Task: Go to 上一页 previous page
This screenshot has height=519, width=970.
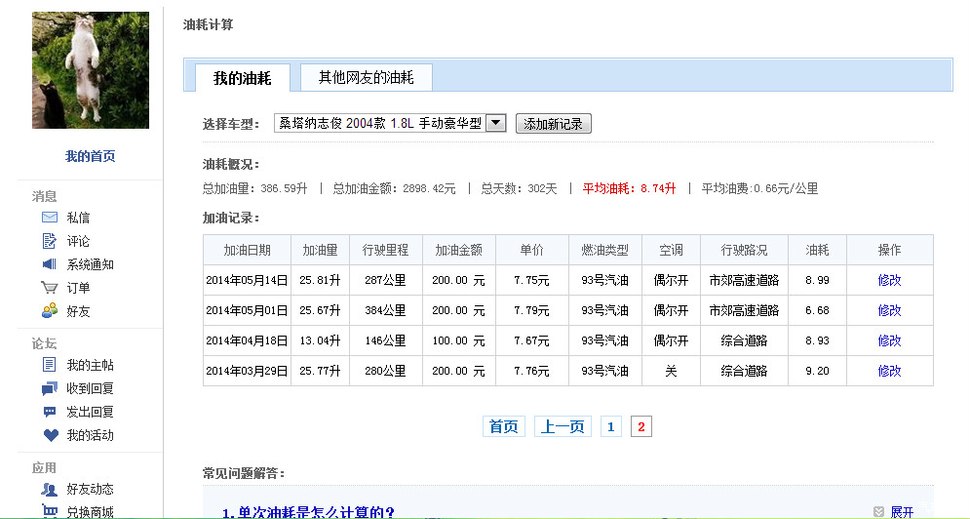Action: [x=562, y=427]
